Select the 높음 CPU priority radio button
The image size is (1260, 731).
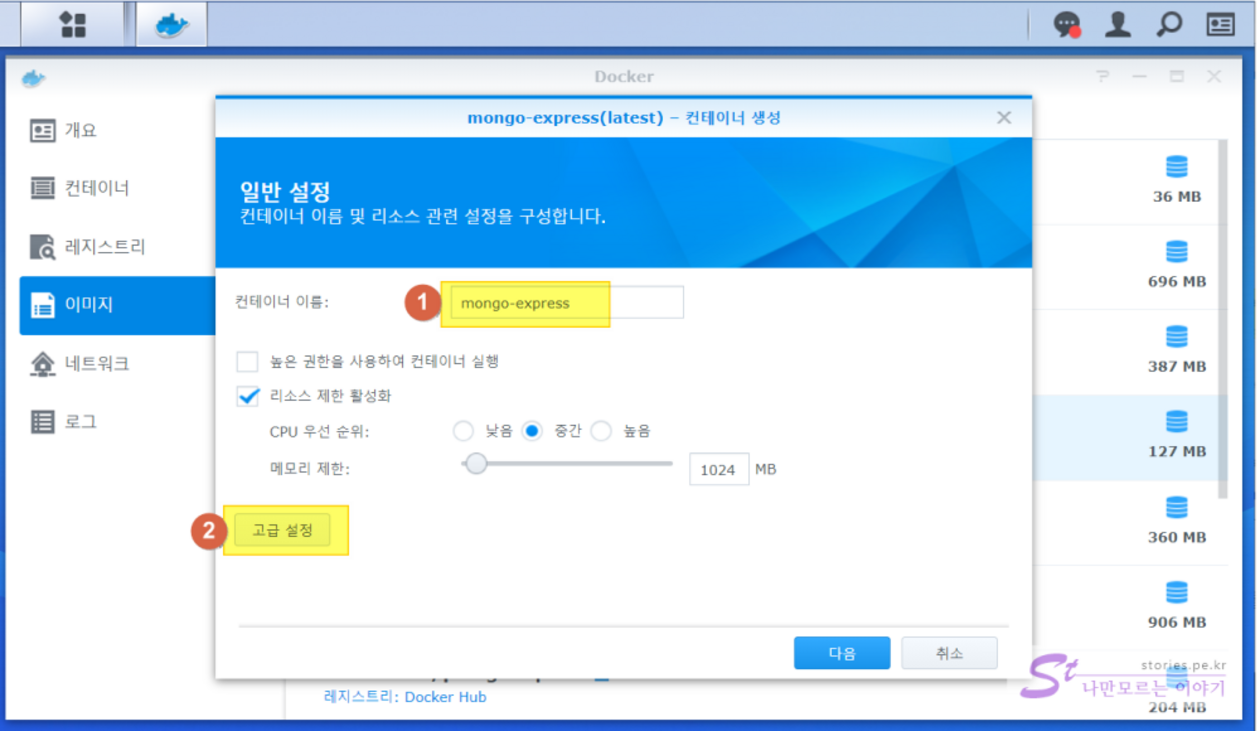(601, 431)
